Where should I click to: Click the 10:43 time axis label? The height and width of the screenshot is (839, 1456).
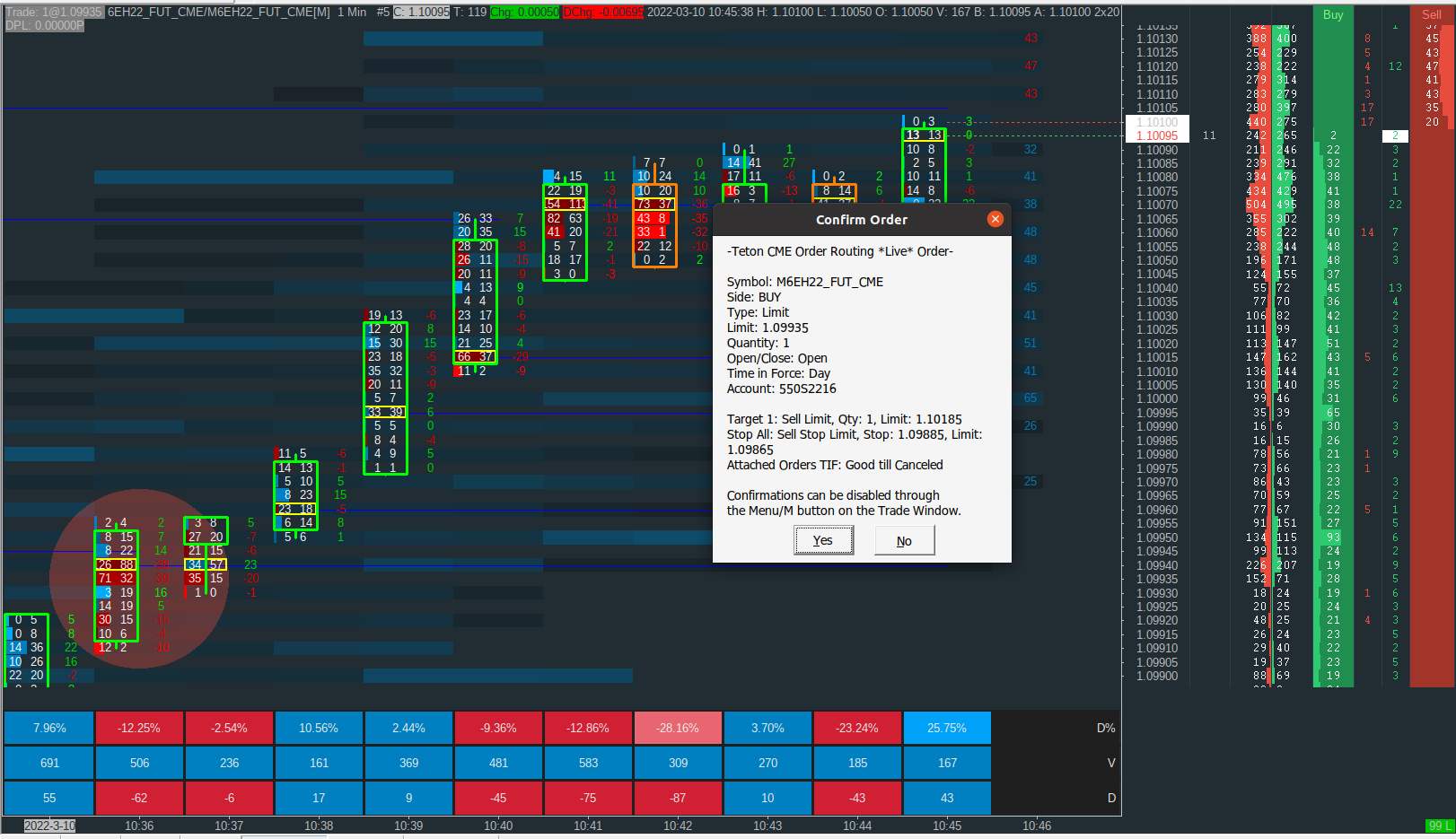click(767, 826)
